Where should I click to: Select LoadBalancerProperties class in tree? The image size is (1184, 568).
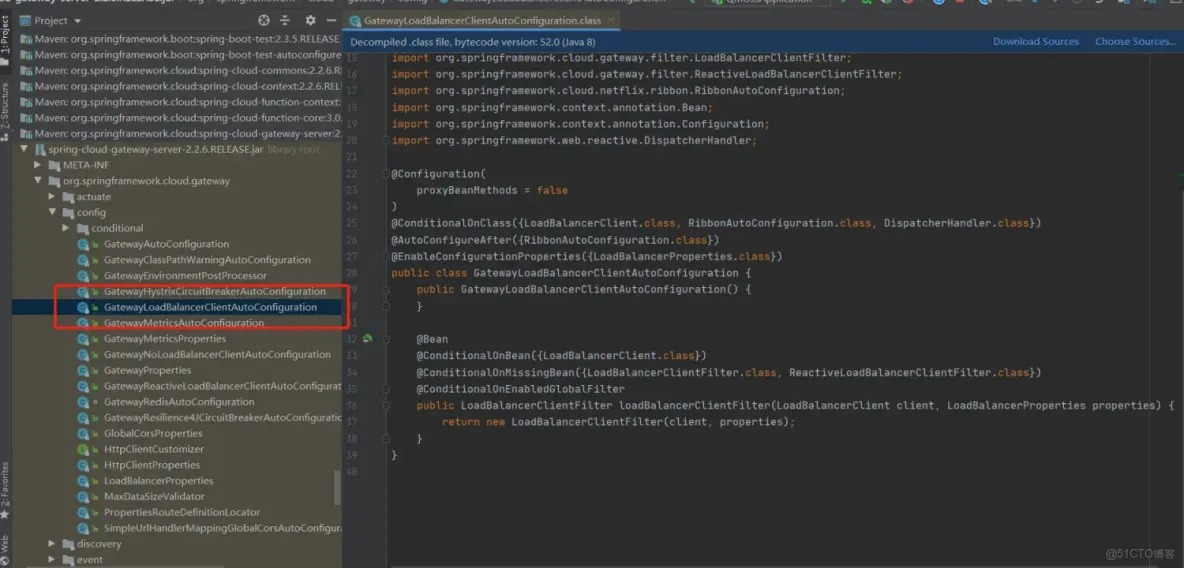tap(159, 481)
